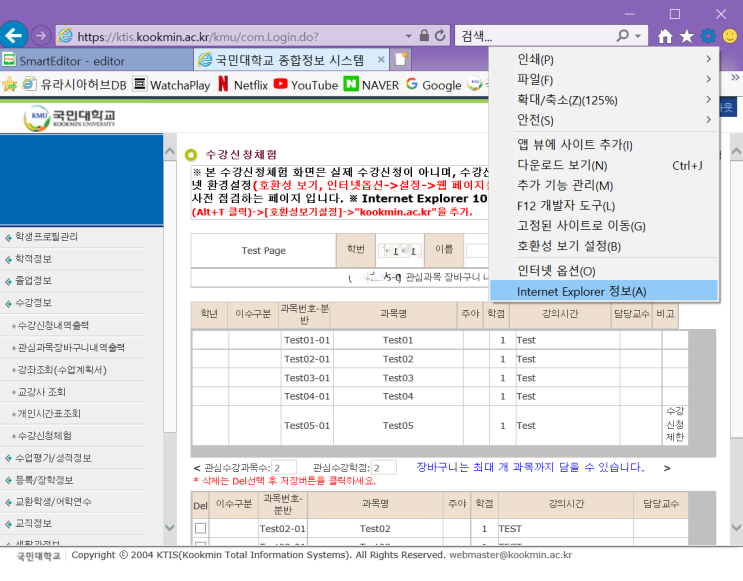Viewport: 743px width, 581px height.
Task: Open 안전(S) submenu
Action: tap(604, 120)
